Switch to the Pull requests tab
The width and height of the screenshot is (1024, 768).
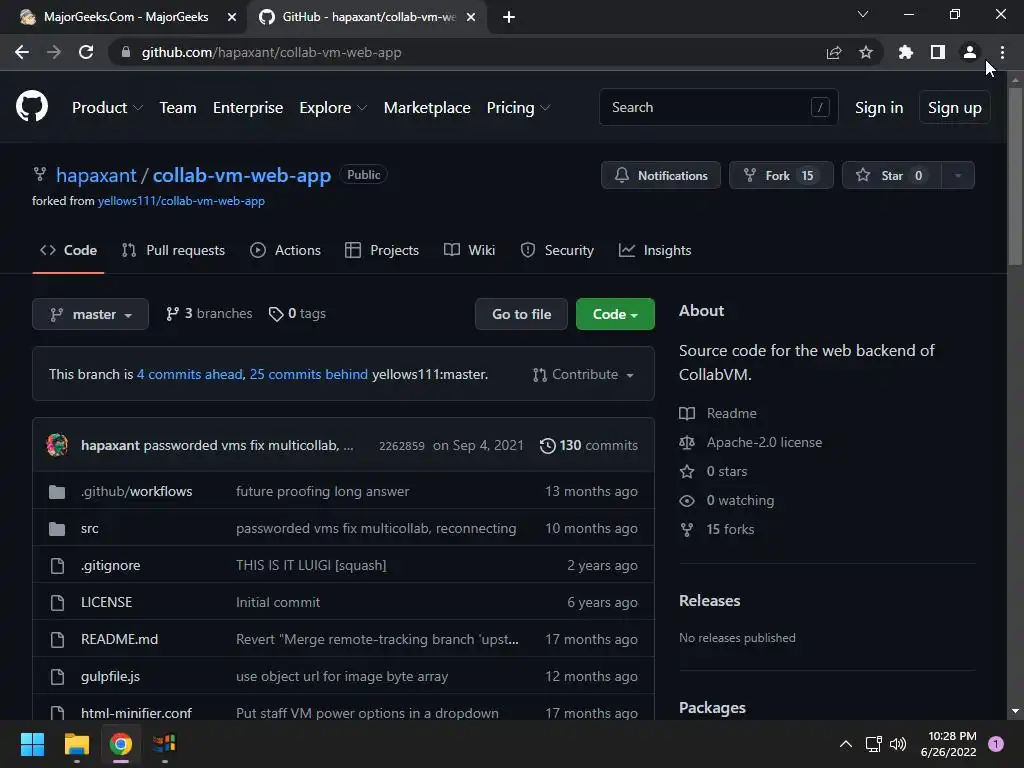[174, 250]
